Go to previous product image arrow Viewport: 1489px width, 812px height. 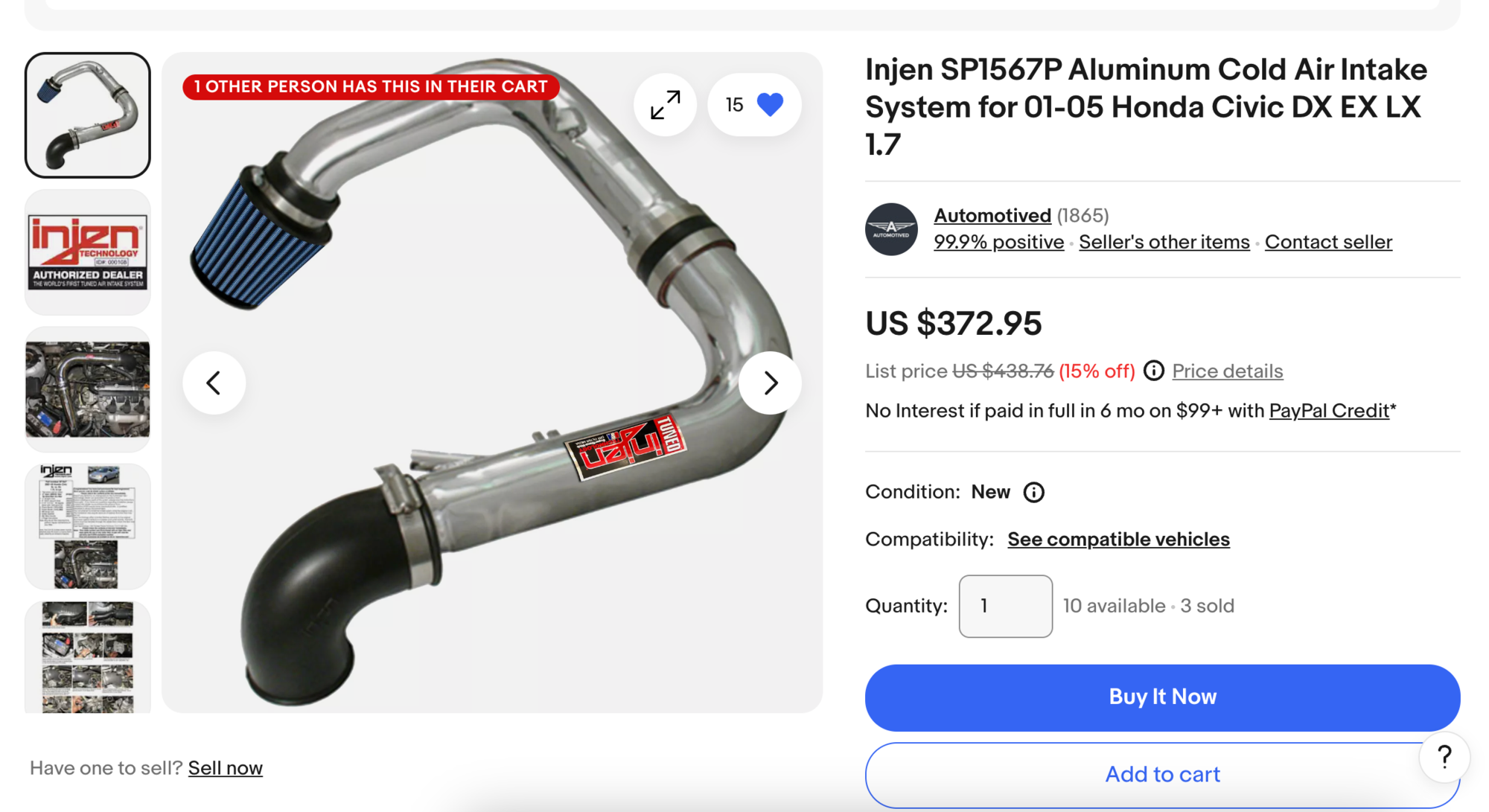tap(214, 383)
